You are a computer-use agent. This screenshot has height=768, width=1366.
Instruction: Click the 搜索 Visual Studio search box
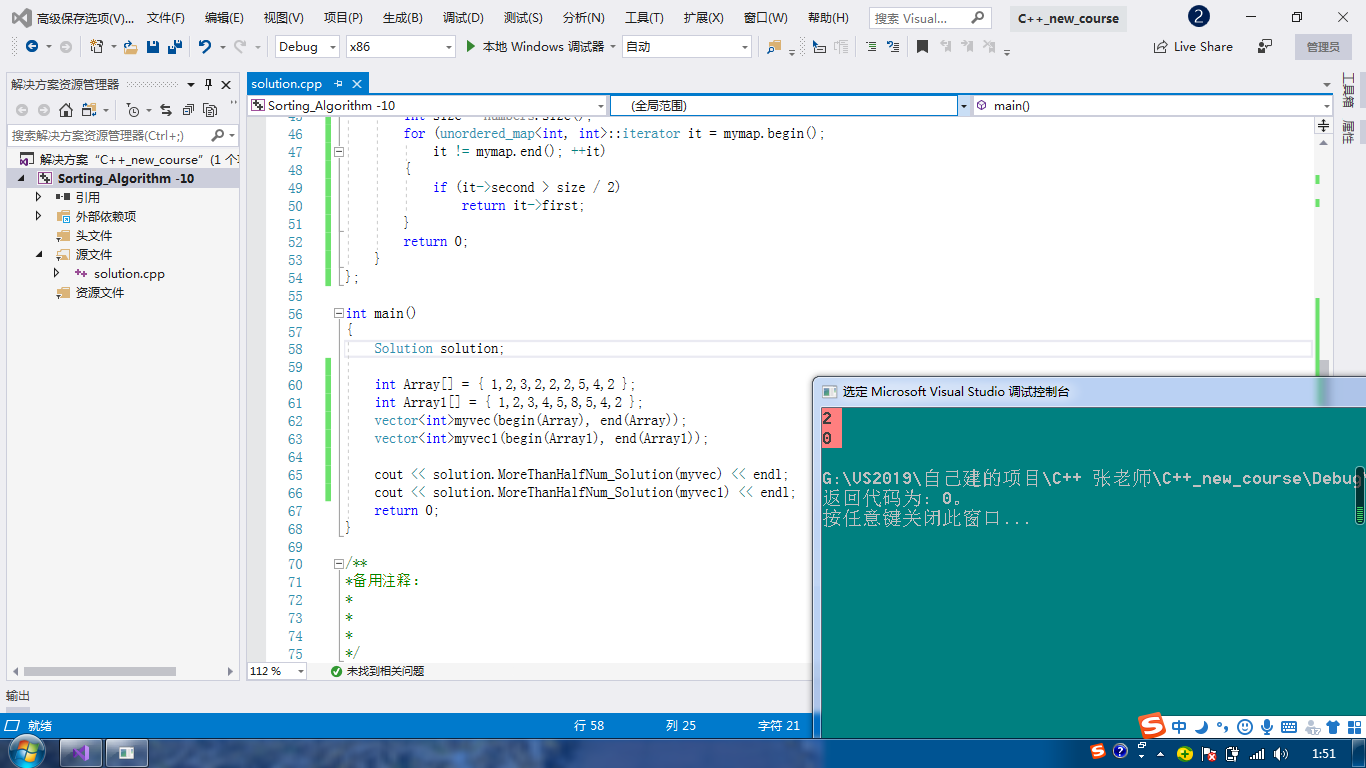point(929,18)
